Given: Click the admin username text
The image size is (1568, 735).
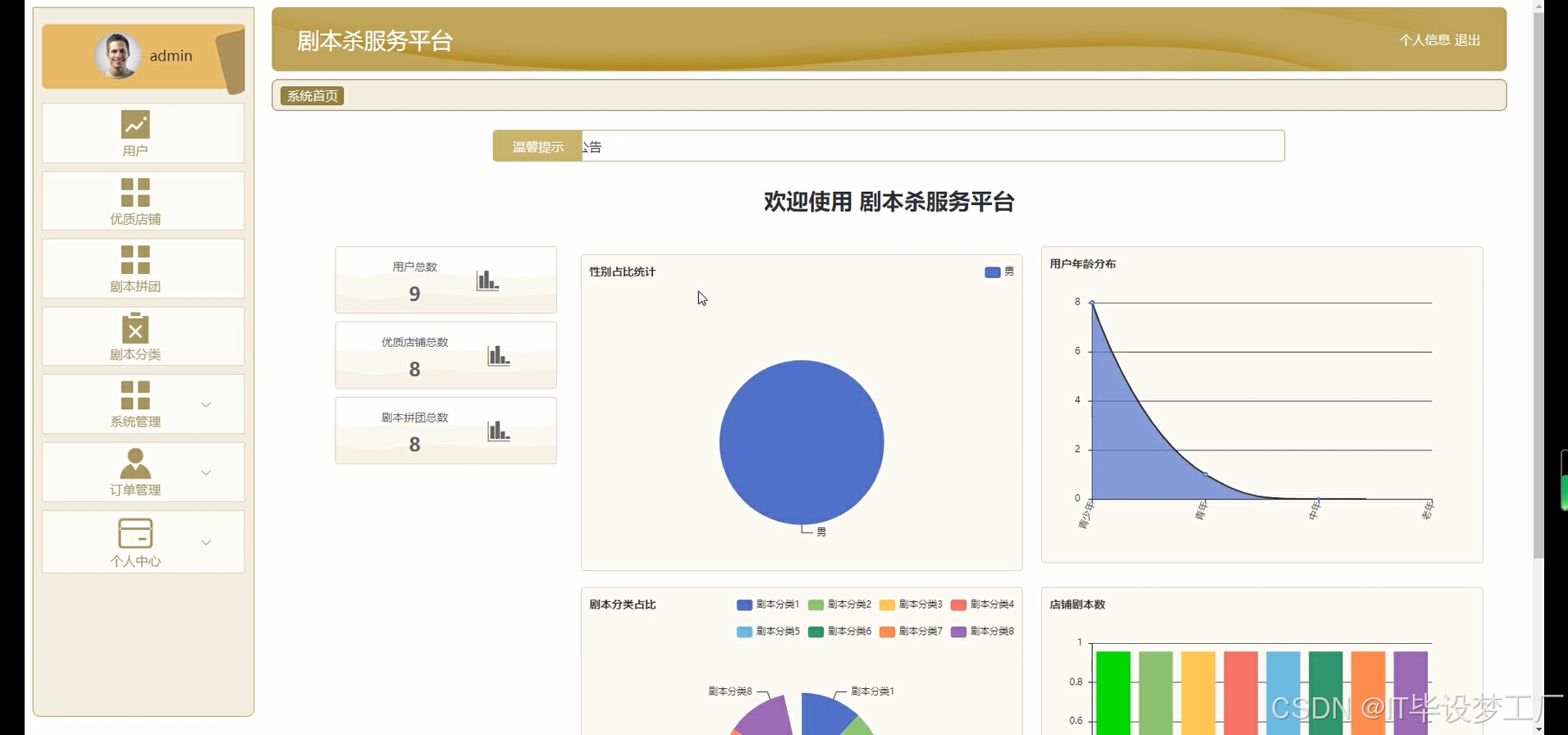Looking at the screenshot, I should click(171, 56).
